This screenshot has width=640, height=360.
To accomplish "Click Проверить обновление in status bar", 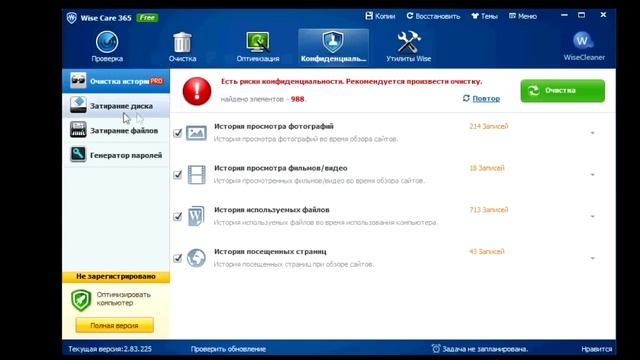I will (x=228, y=349).
